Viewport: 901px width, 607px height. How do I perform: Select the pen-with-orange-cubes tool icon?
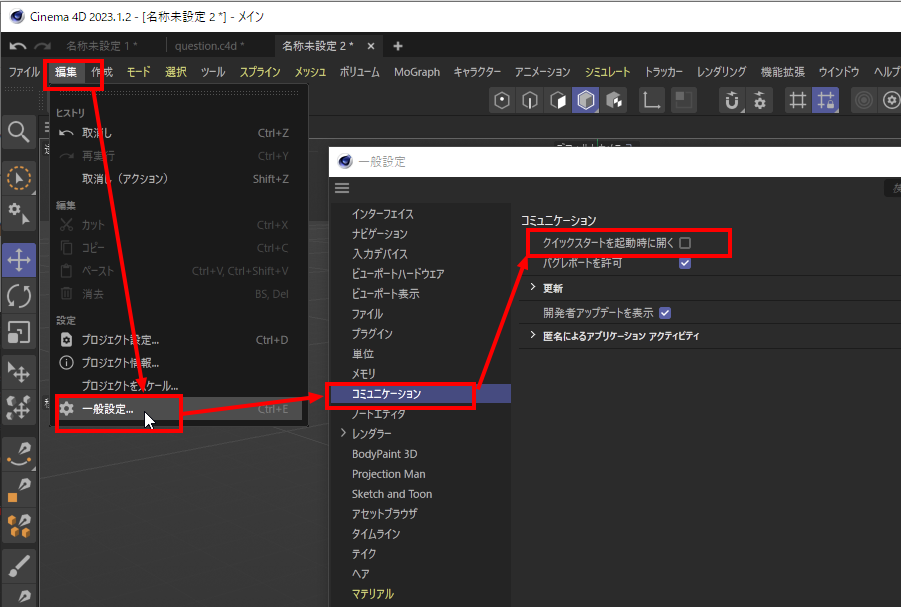pyautogui.click(x=18, y=527)
